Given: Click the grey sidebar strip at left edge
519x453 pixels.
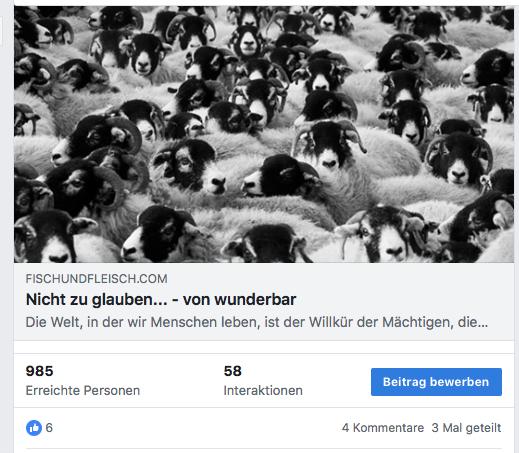Looking at the screenshot, I should tap(6, 227).
